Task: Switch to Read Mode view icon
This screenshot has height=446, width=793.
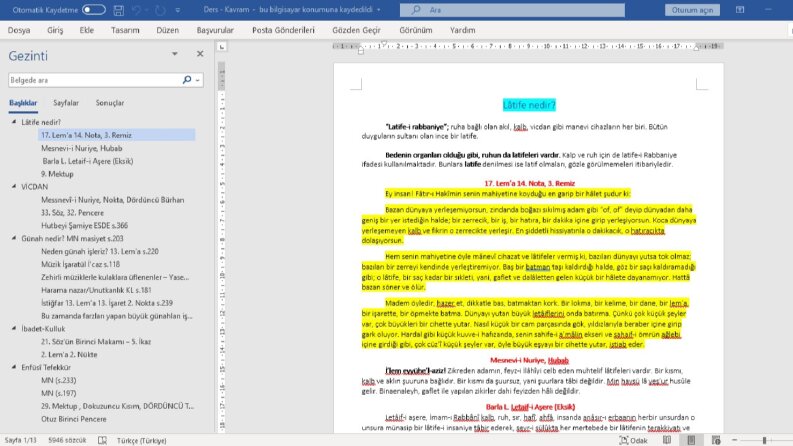Action: tap(667, 440)
